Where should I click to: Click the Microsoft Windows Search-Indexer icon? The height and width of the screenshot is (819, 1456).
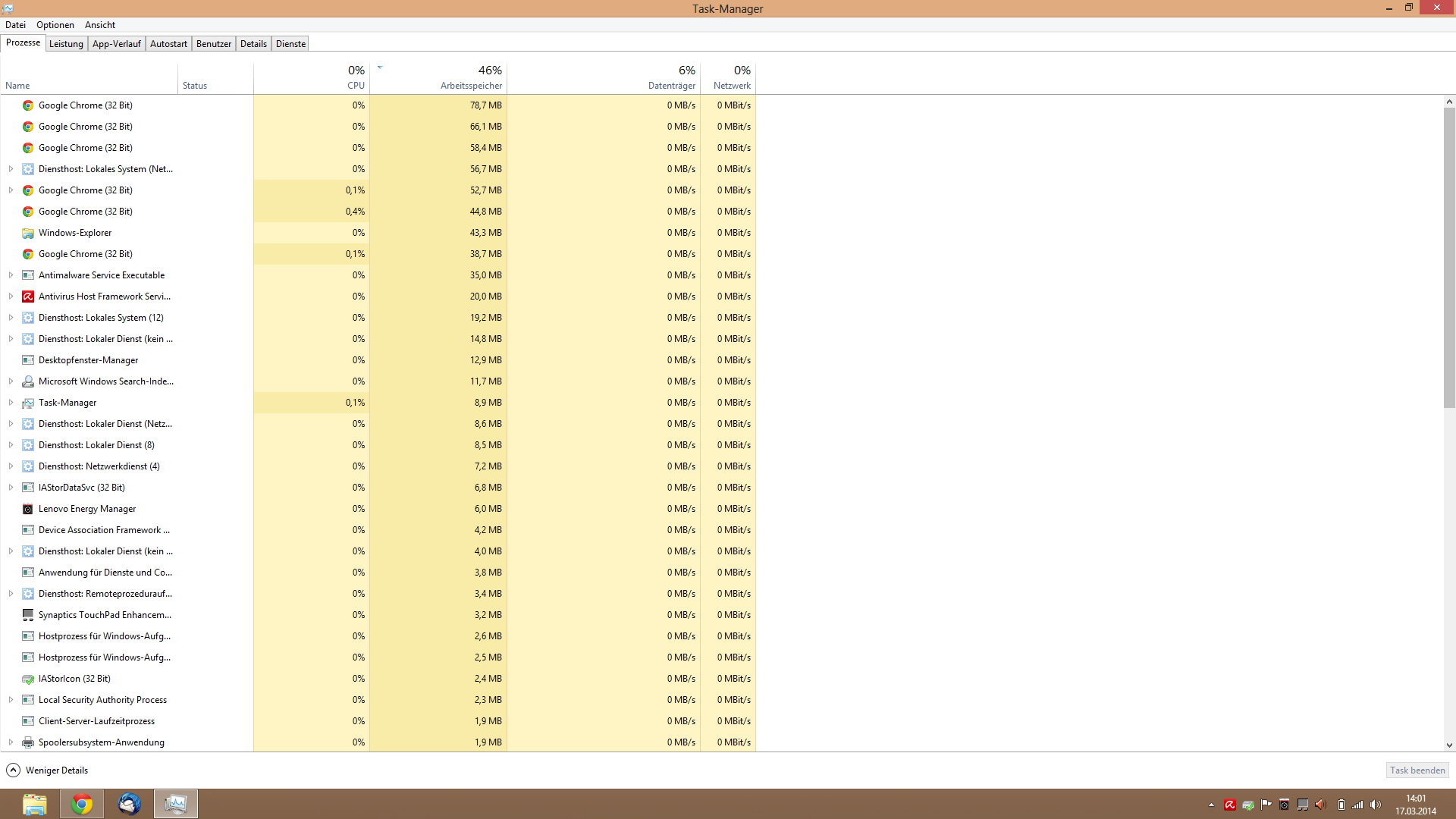pos(28,381)
